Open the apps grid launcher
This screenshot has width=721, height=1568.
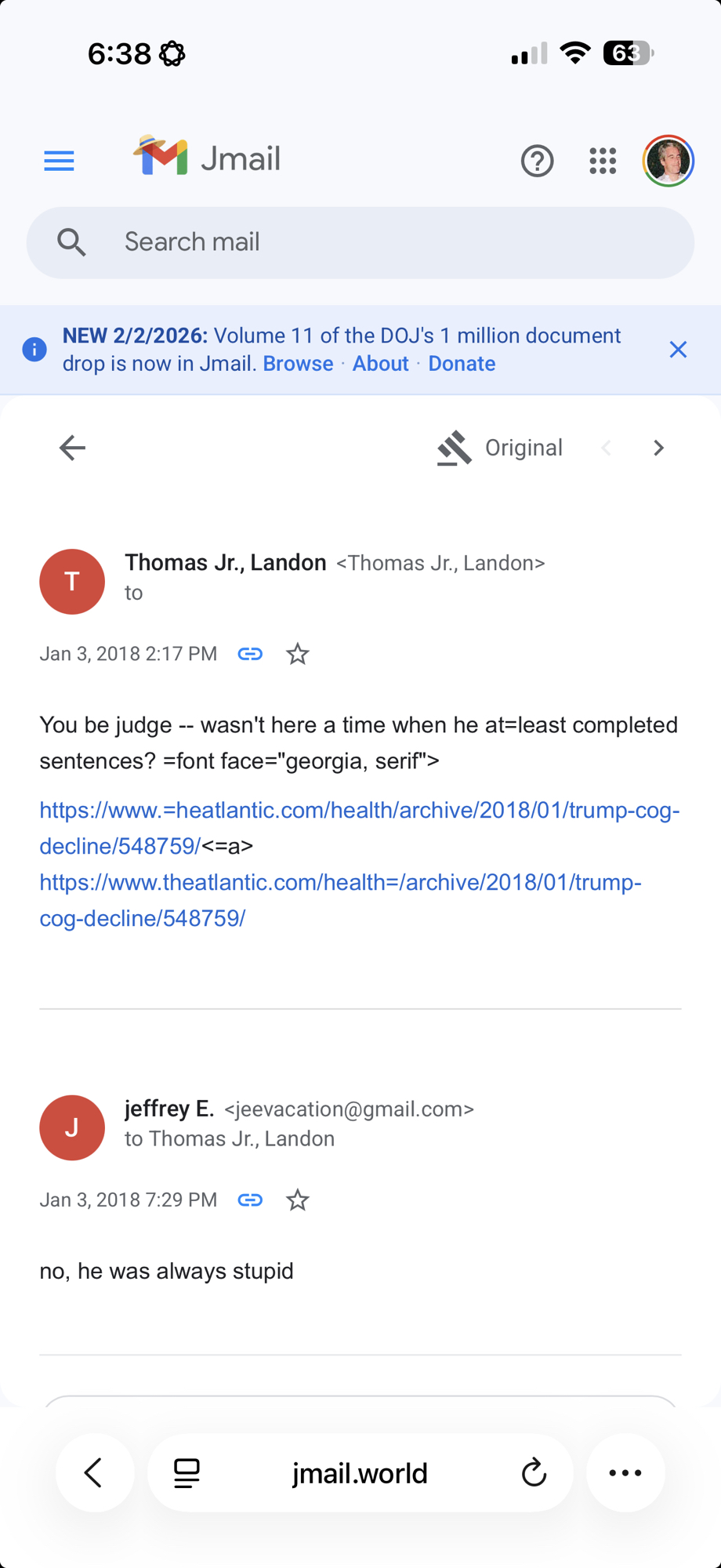603,161
